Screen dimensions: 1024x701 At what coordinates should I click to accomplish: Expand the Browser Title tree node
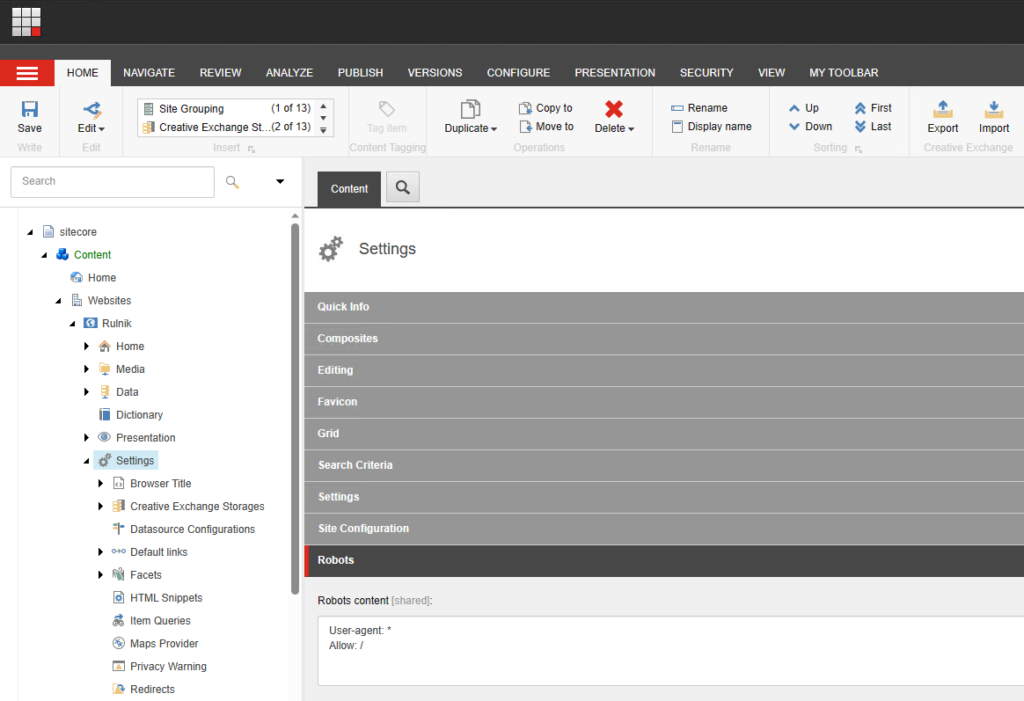[x=101, y=484]
